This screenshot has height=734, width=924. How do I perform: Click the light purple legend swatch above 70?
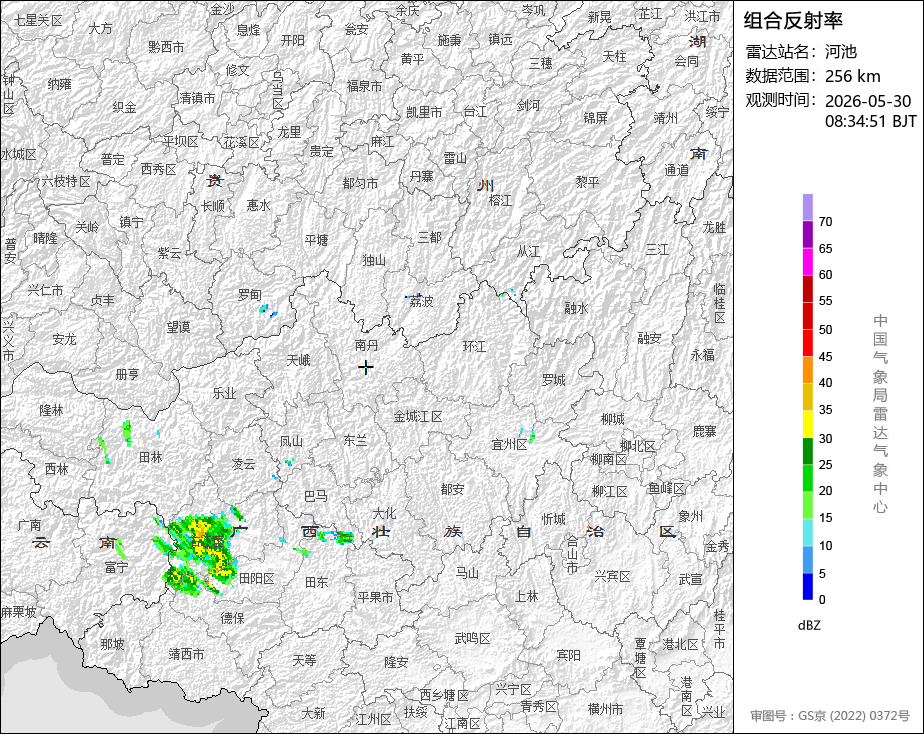click(808, 207)
